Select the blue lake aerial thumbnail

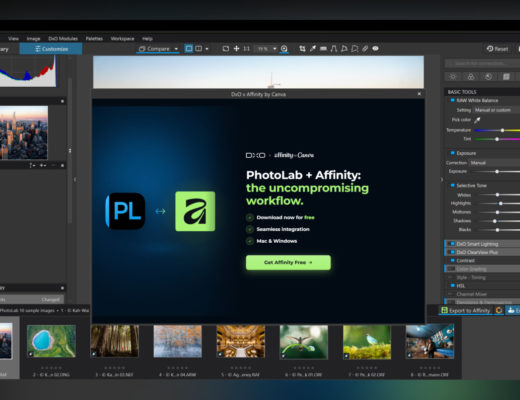point(51,341)
